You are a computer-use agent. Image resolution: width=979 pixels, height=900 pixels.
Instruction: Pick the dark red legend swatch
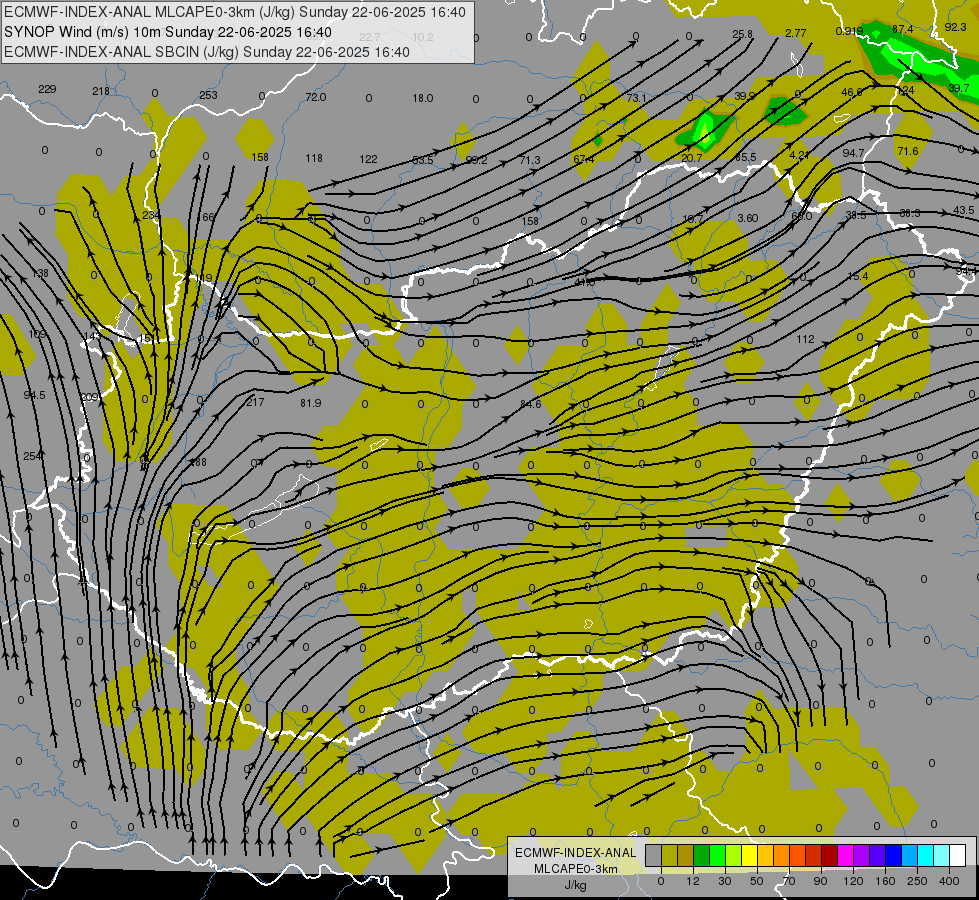pos(829,856)
